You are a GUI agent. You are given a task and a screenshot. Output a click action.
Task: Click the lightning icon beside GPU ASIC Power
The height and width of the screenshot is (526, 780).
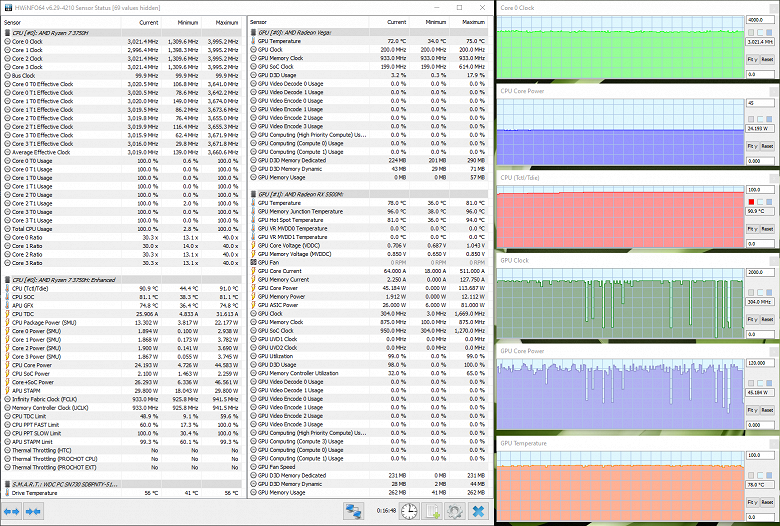(253, 305)
